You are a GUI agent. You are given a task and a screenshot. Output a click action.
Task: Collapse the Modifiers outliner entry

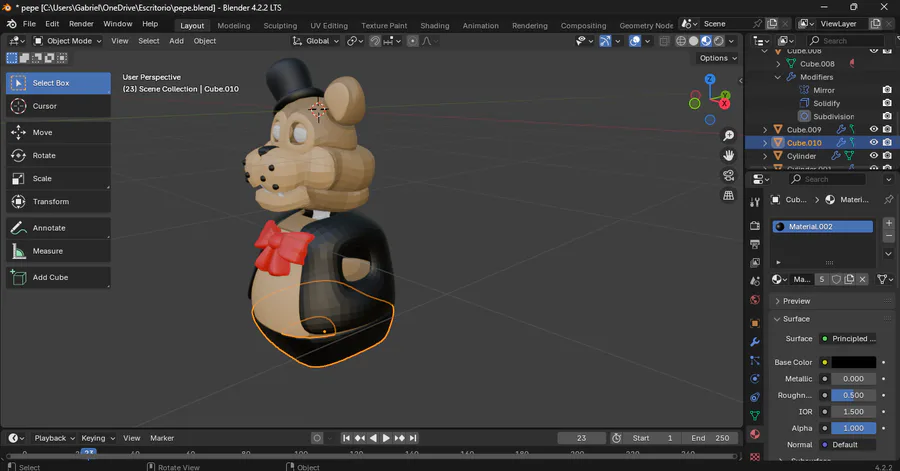click(778, 77)
